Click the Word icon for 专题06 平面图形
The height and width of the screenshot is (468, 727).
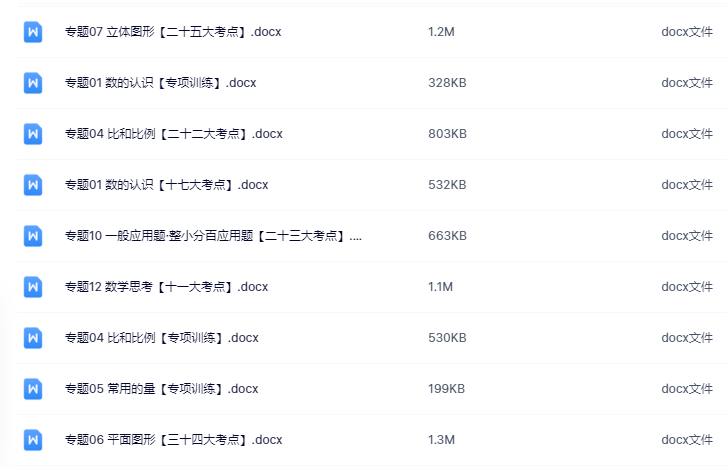(33, 440)
